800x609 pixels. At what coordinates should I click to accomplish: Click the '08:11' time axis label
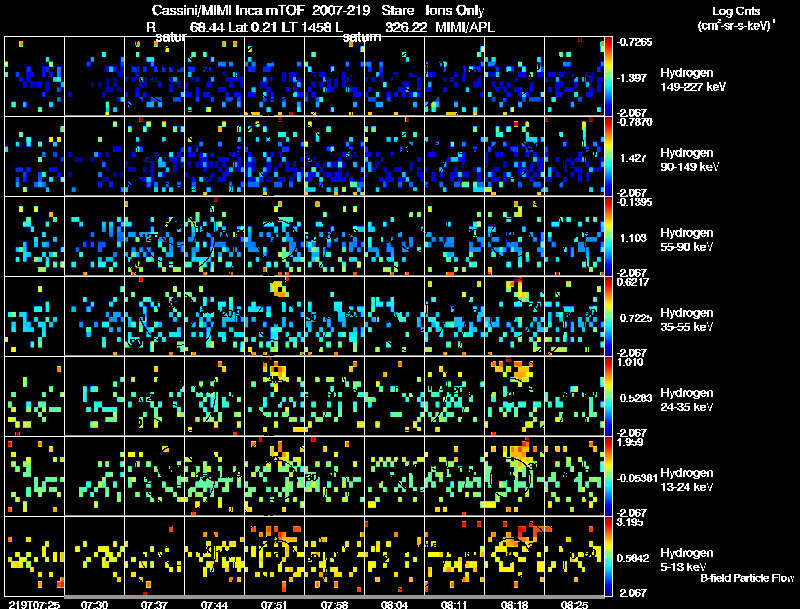tap(454, 604)
